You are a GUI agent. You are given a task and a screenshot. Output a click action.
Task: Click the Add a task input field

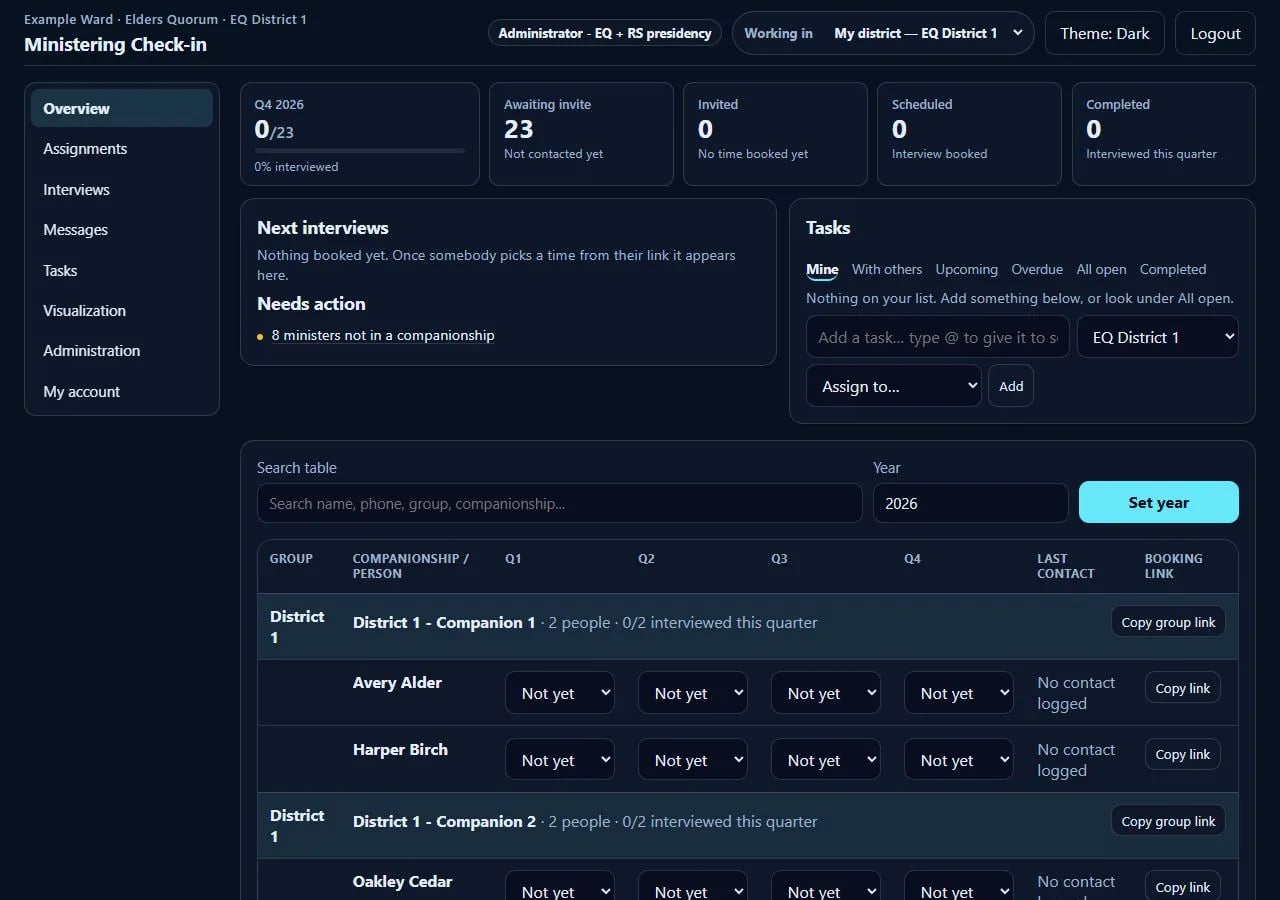pyautogui.click(x=938, y=337)
